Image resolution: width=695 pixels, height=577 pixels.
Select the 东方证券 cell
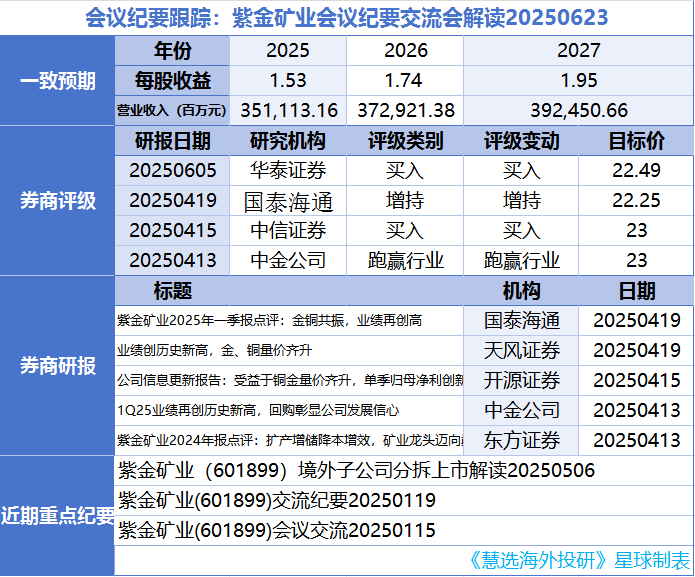pyautogui.click(x=521, y=440)
